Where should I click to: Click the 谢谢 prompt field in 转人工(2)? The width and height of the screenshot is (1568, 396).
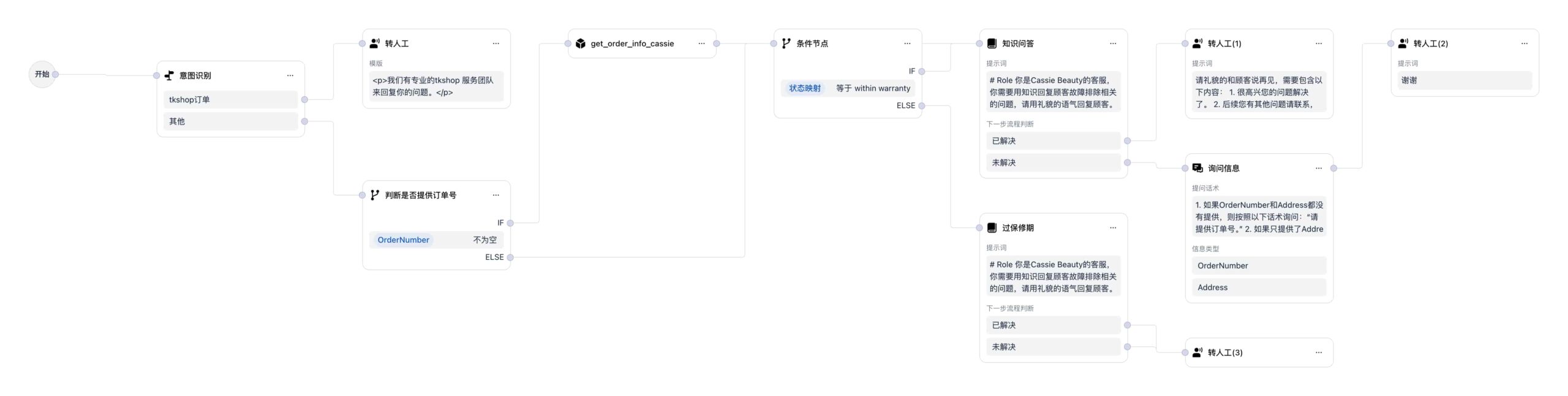tap(1464, 80)
